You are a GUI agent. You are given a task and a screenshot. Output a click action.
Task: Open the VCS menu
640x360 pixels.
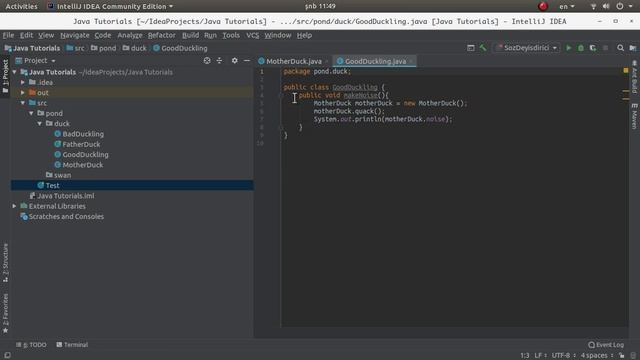[252, 35]
